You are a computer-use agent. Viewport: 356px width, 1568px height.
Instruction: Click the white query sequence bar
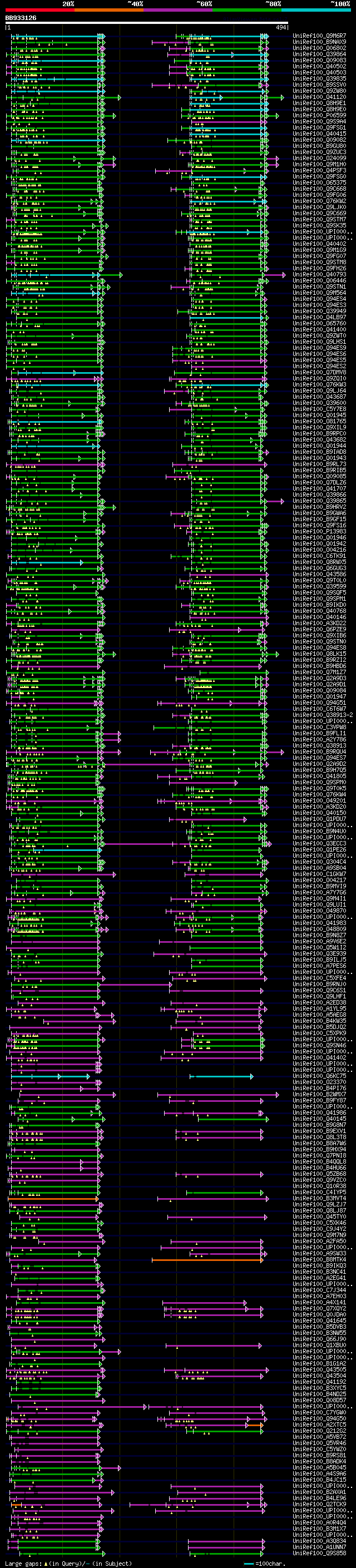(147, 22)
